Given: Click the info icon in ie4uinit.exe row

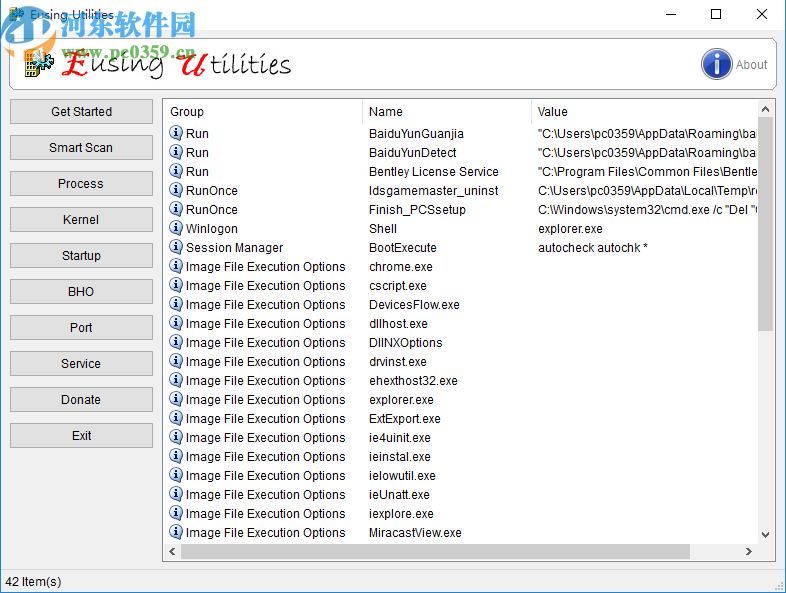Looking at the screenshot, I should (x=175, y=437).
